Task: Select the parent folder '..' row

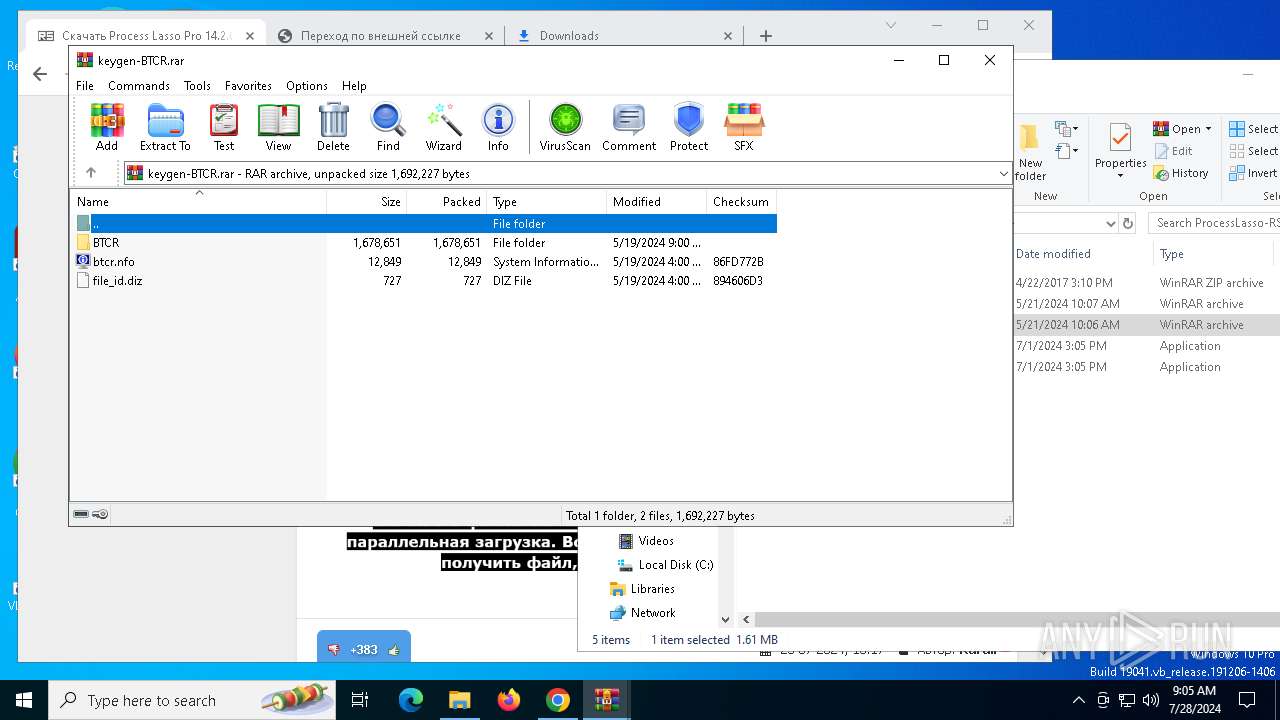Action: point(424,224)
